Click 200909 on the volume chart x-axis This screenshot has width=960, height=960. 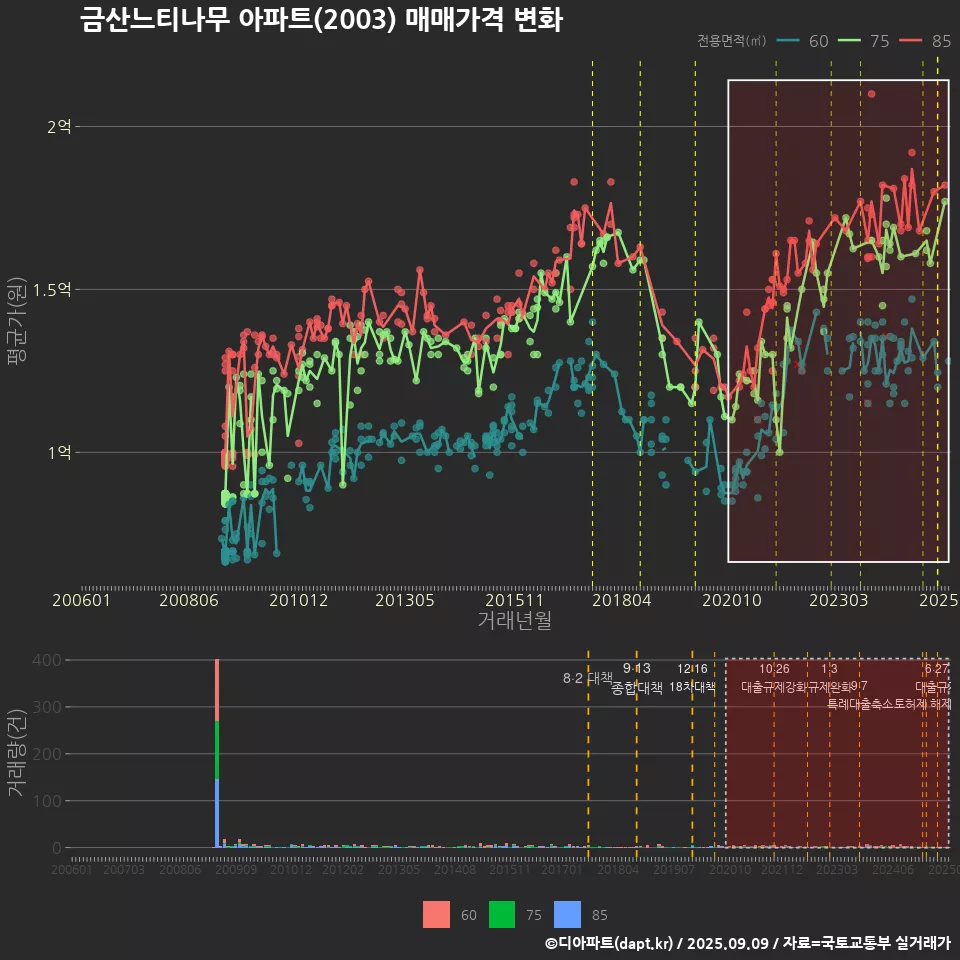236,869
